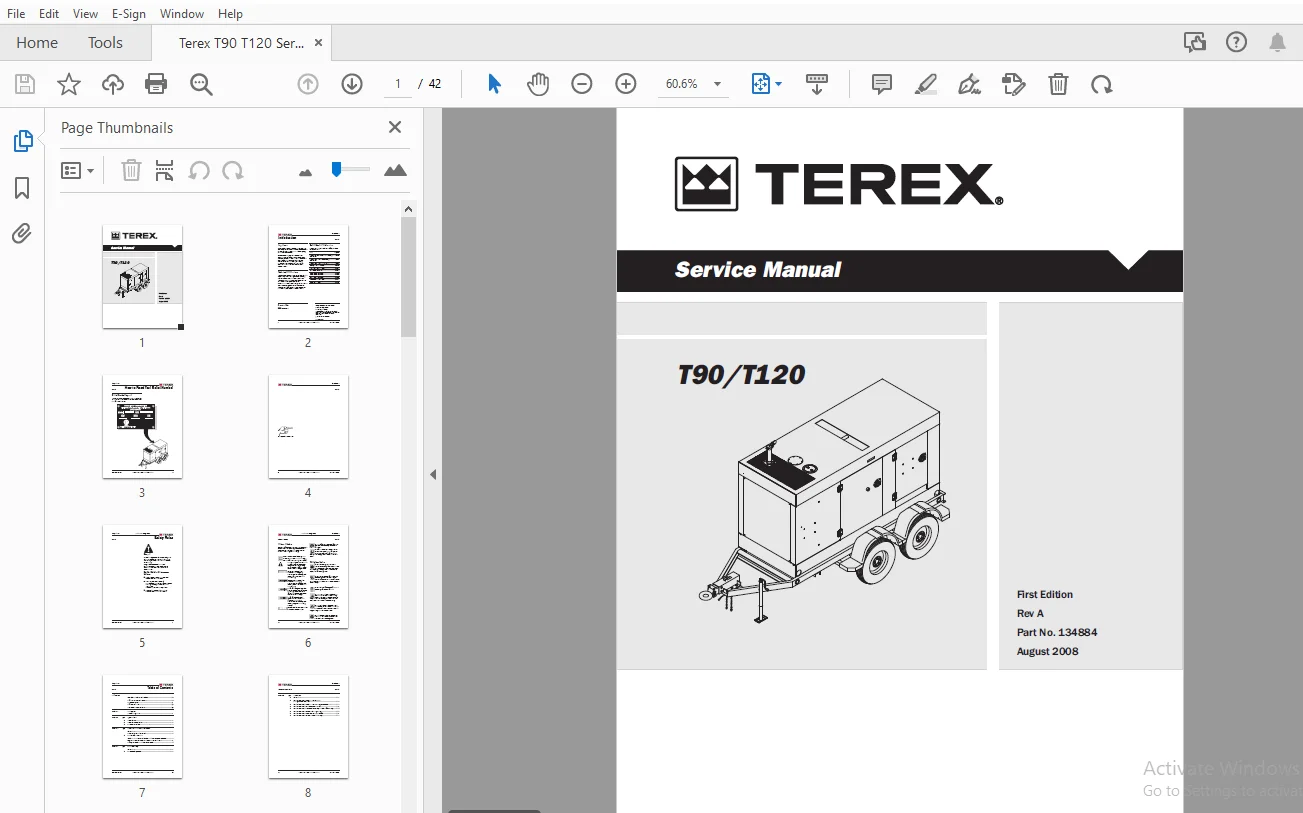Viewport: 1303px width, 813px height.
Task: Switch to the Home tab
Action: 37,43
